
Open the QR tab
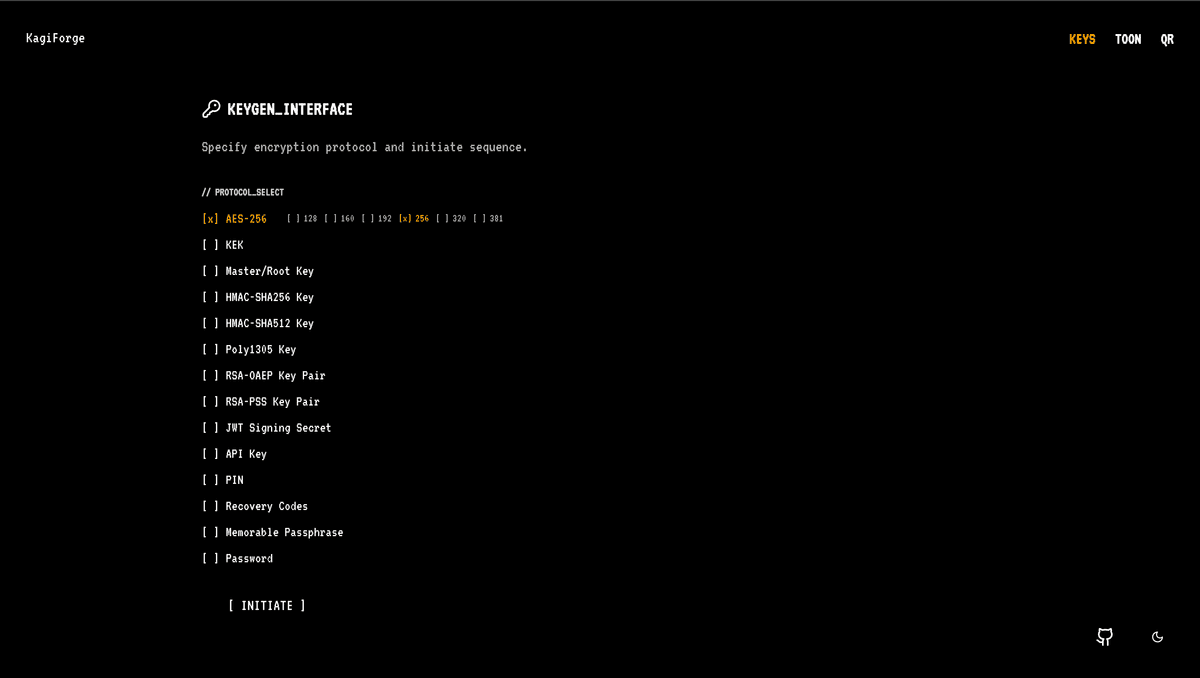1167,39
